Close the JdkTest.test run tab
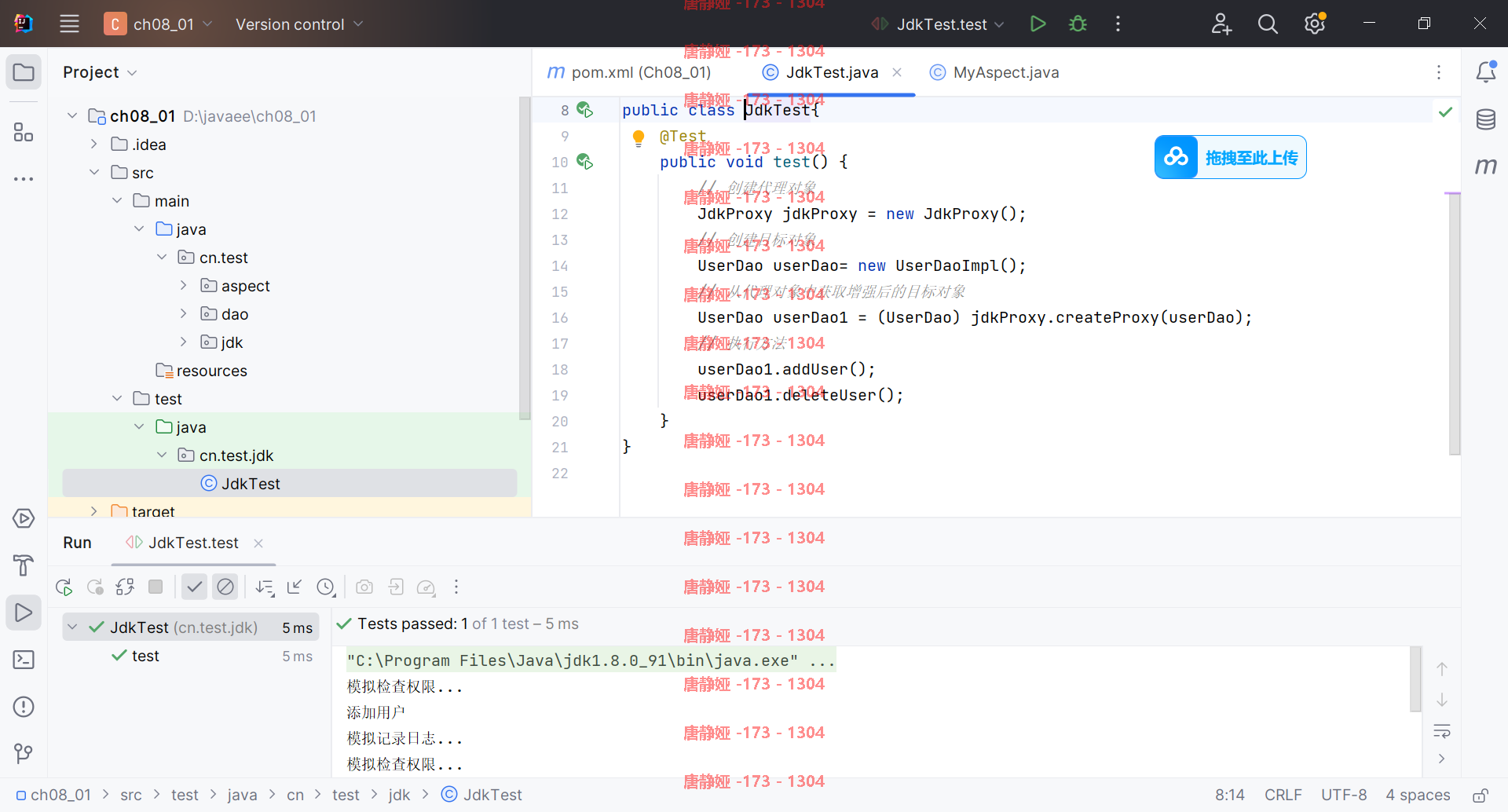 [258, 543]
